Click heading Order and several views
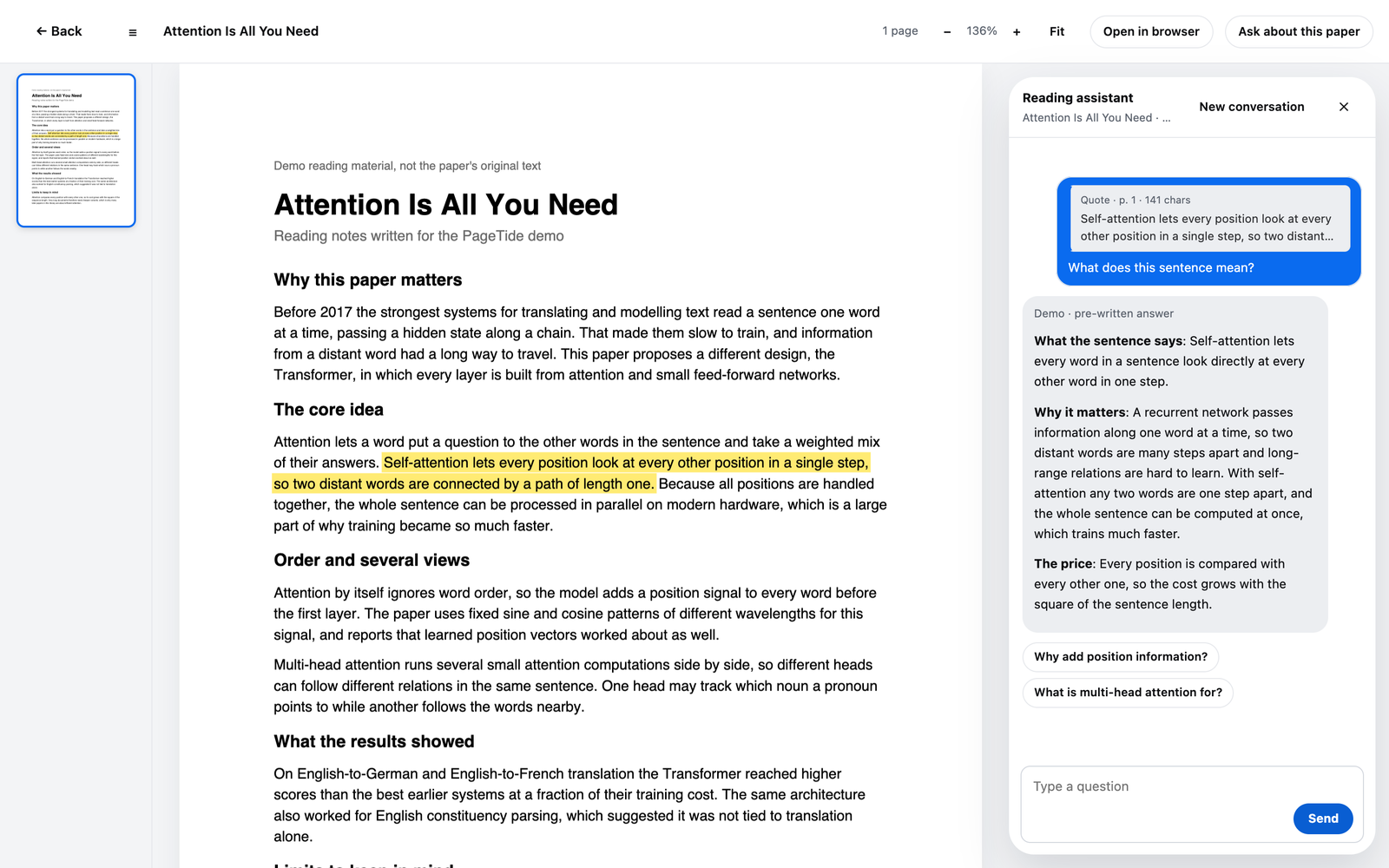This screenshot has height=868, width=1389. coord(372,561)
